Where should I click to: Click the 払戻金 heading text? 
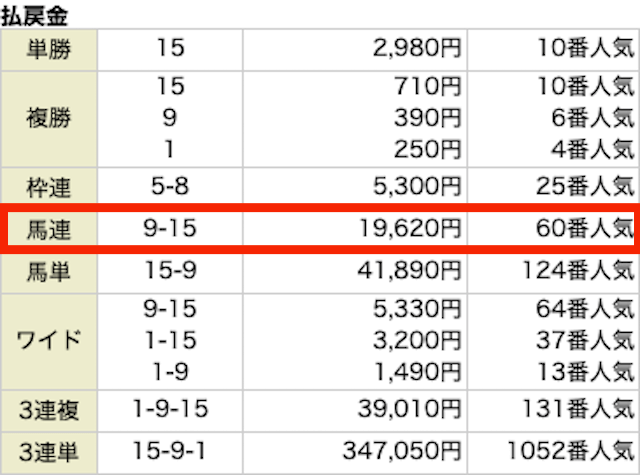click(34, 16)
